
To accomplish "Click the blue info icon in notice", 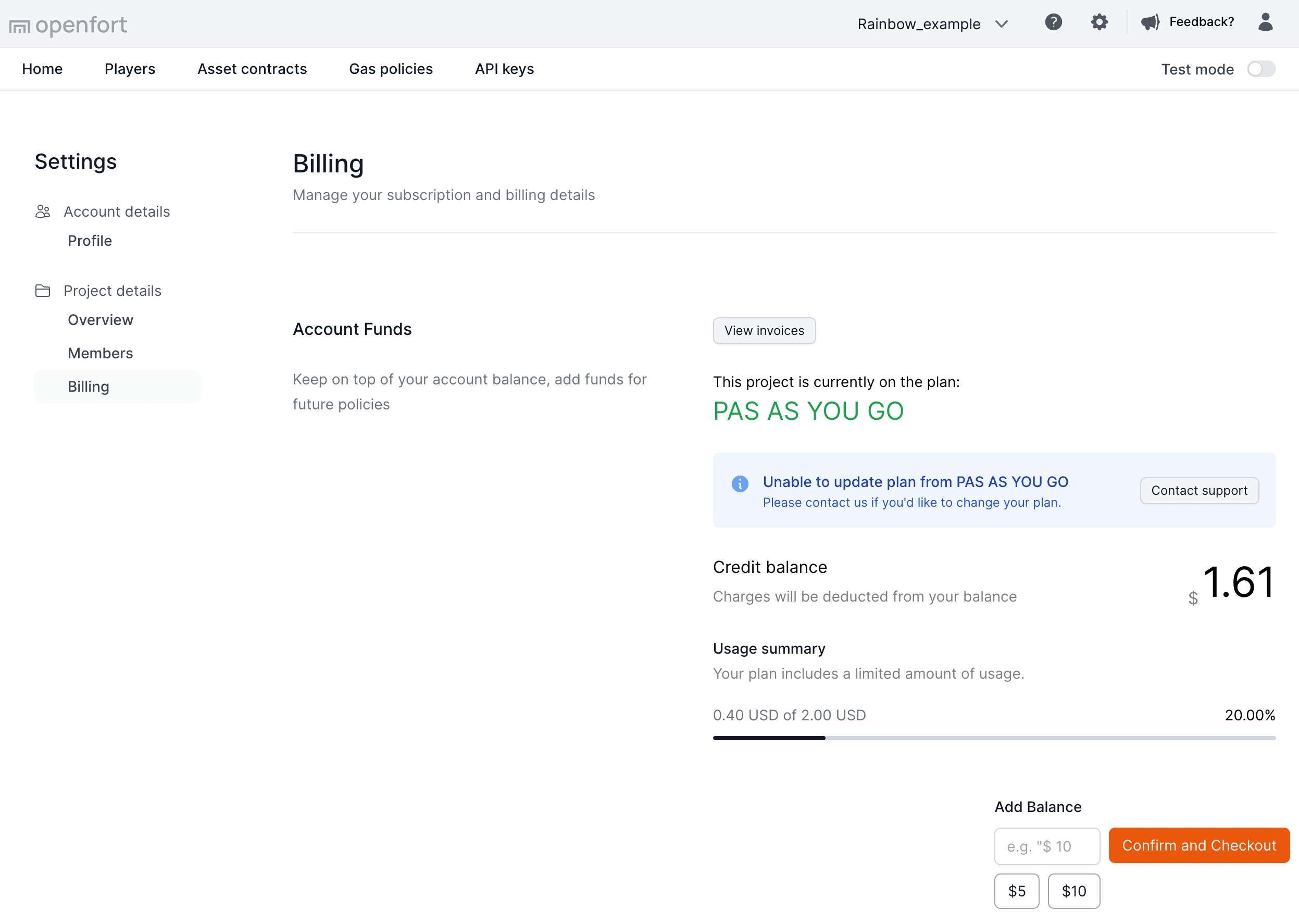I will (x=740, y=484).
